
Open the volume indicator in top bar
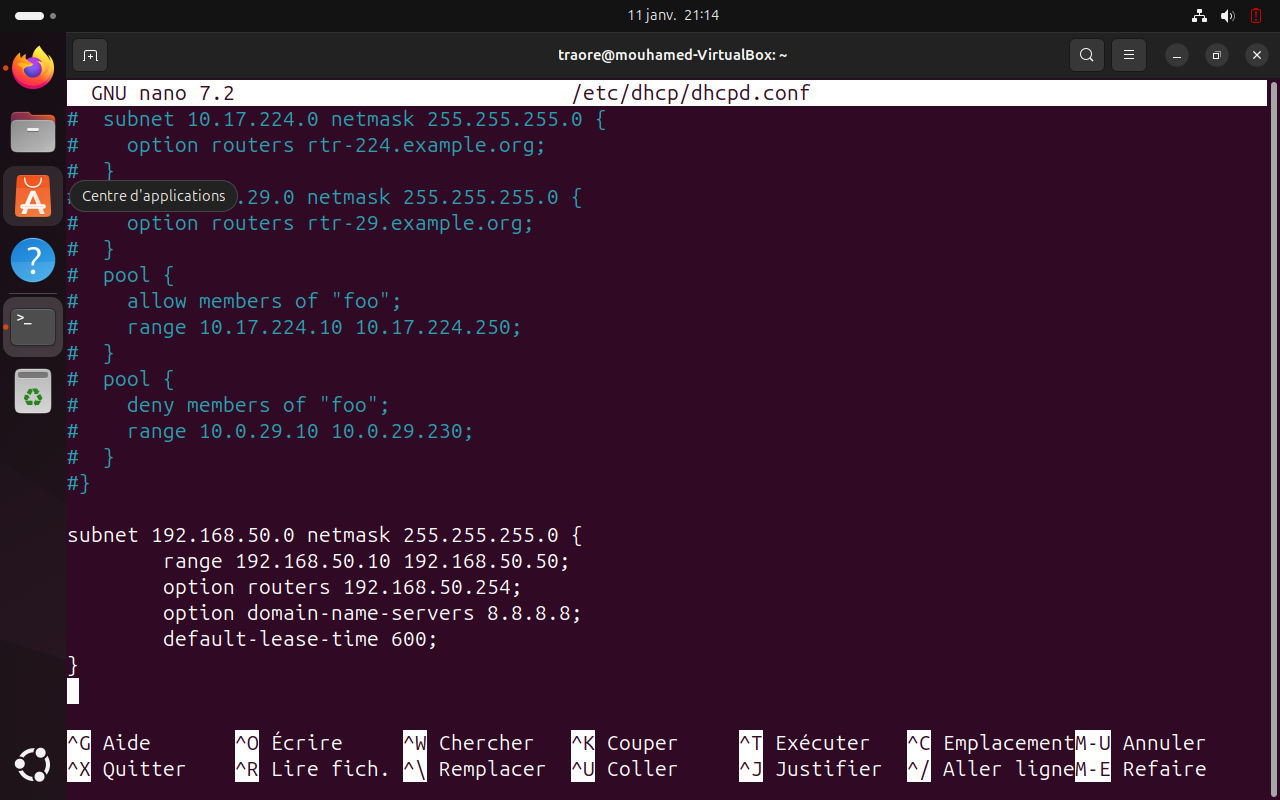1228,16
